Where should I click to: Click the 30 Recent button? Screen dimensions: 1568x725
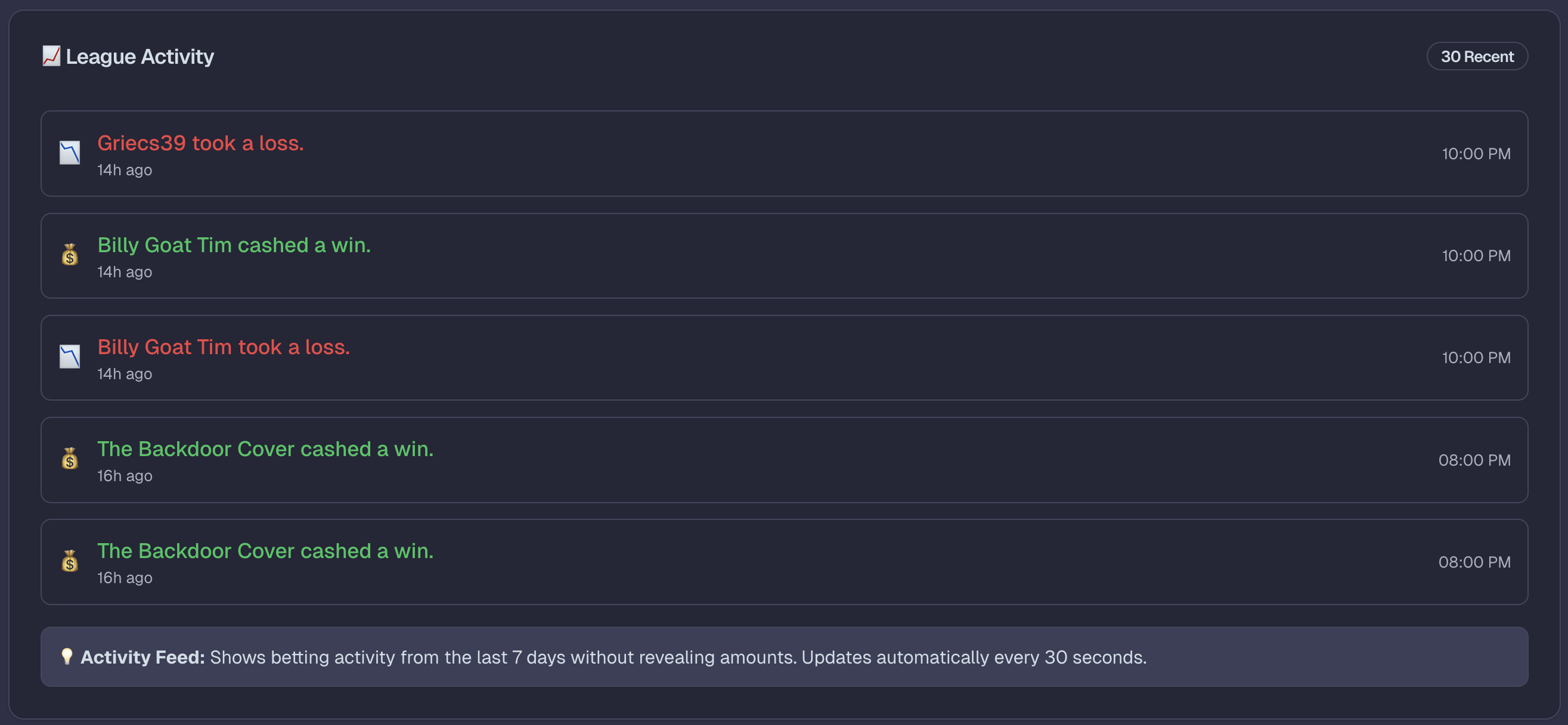coord(1477,56)
